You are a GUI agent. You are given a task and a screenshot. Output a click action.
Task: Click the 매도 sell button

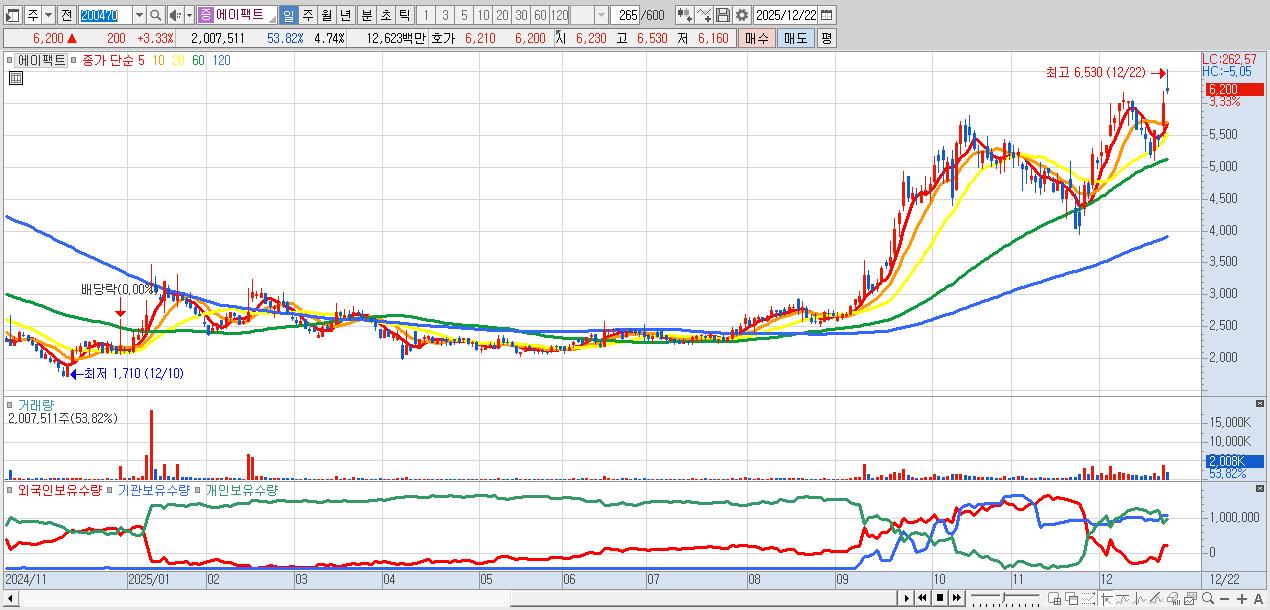795,38
